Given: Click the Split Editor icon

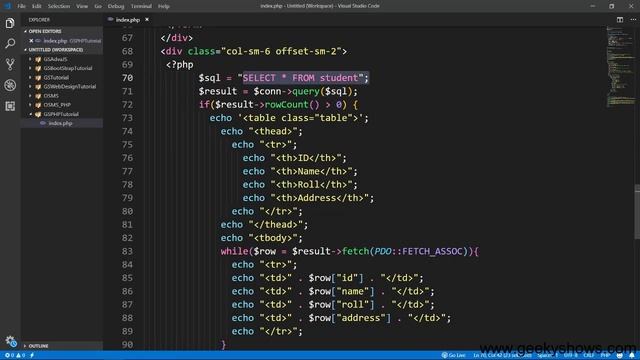Looking at the screenshot, I should pyautogui.click(x=620, y=20).
